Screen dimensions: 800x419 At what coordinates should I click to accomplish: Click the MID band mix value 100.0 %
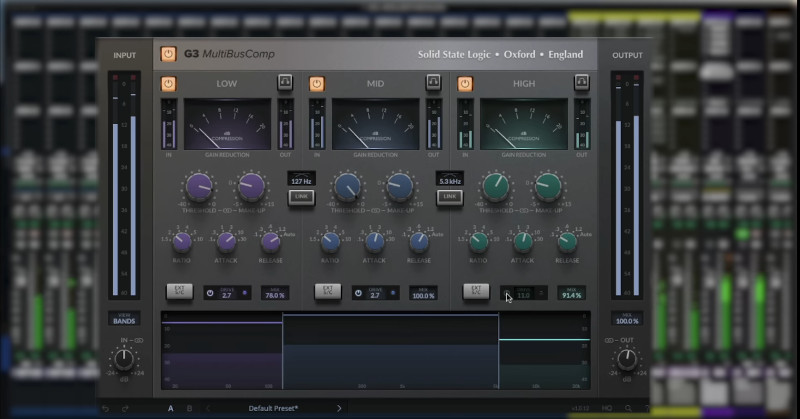[423, 293]
